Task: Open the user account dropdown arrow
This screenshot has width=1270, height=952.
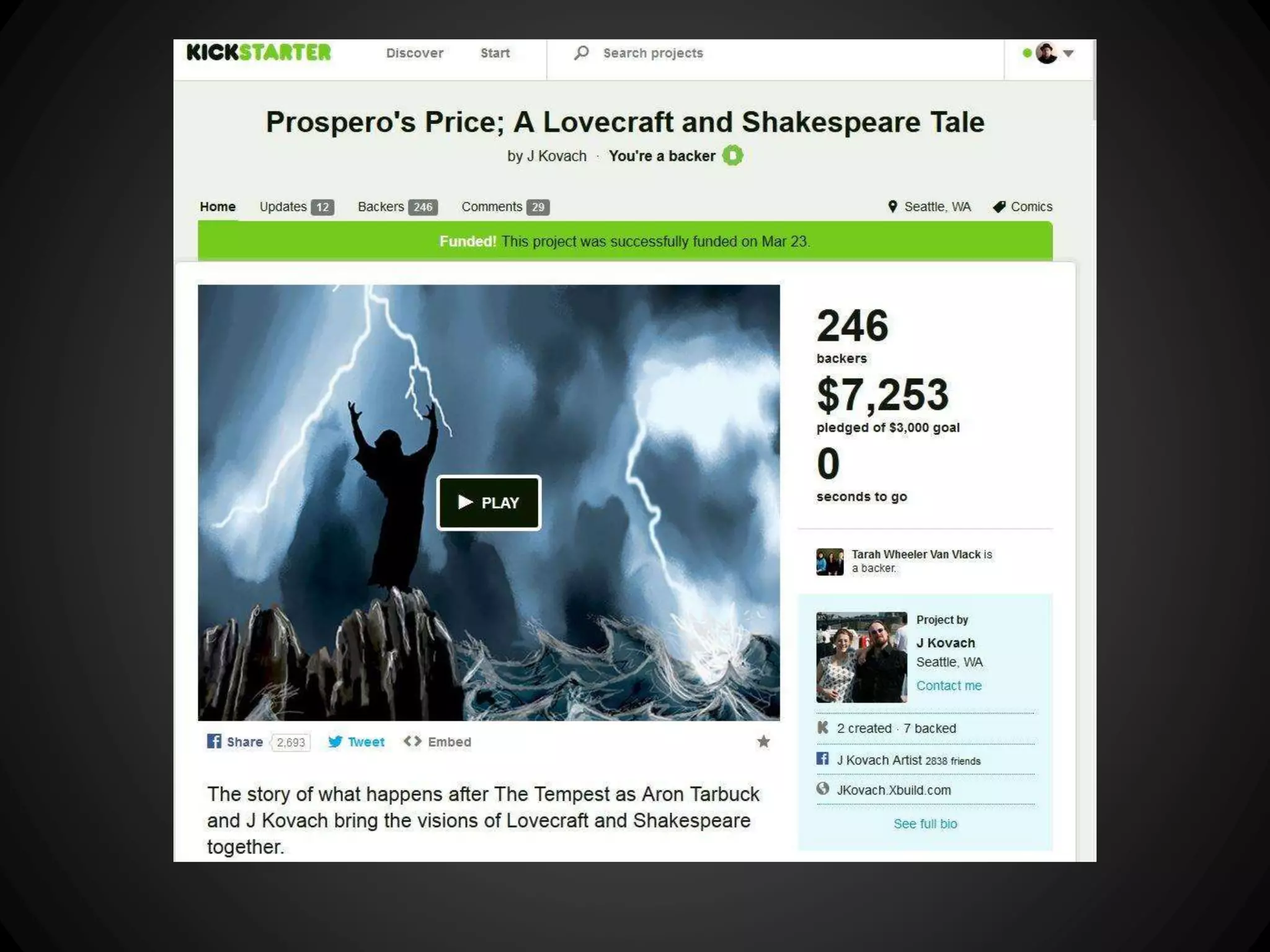Action: [1068, 53]
